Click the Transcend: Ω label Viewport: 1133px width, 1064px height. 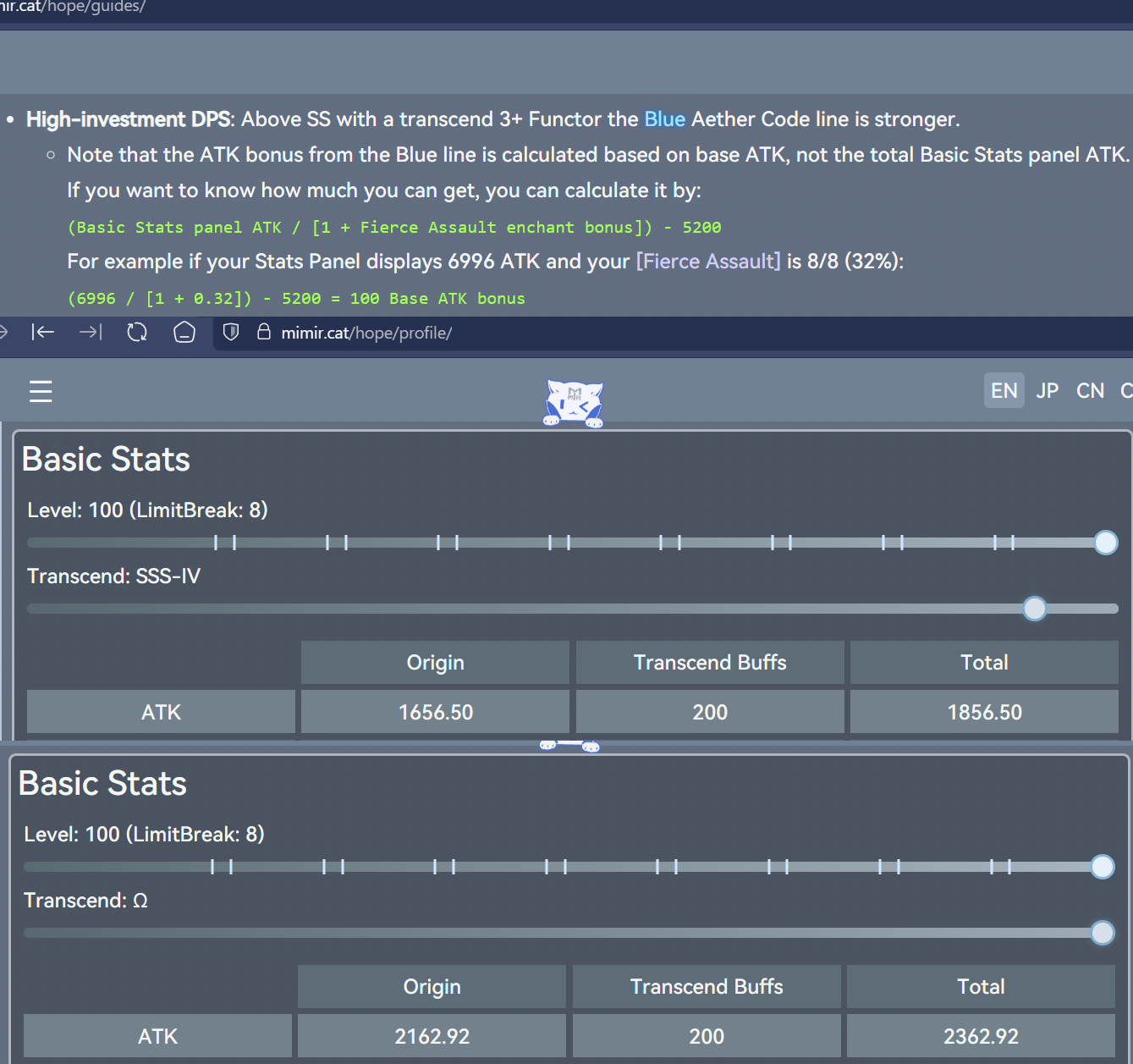point(85,901)
